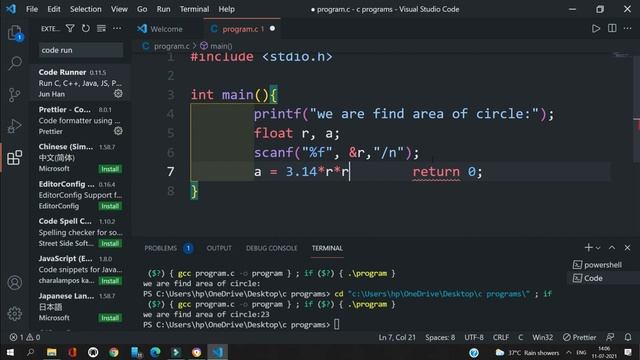Open the Extensions view icon
Viewport: 640px width, 360px height.
pos(15,158)
